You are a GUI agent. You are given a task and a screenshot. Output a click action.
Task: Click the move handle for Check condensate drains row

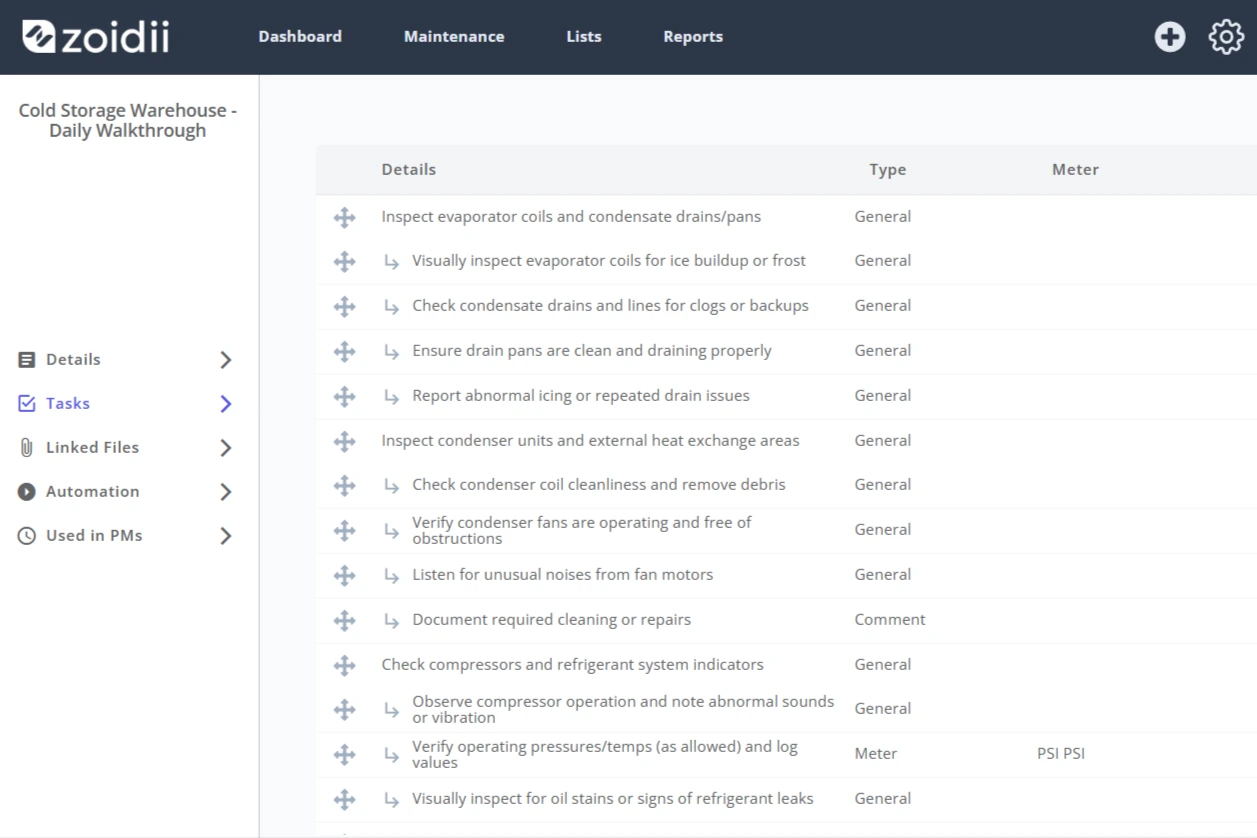pos(344,306)
